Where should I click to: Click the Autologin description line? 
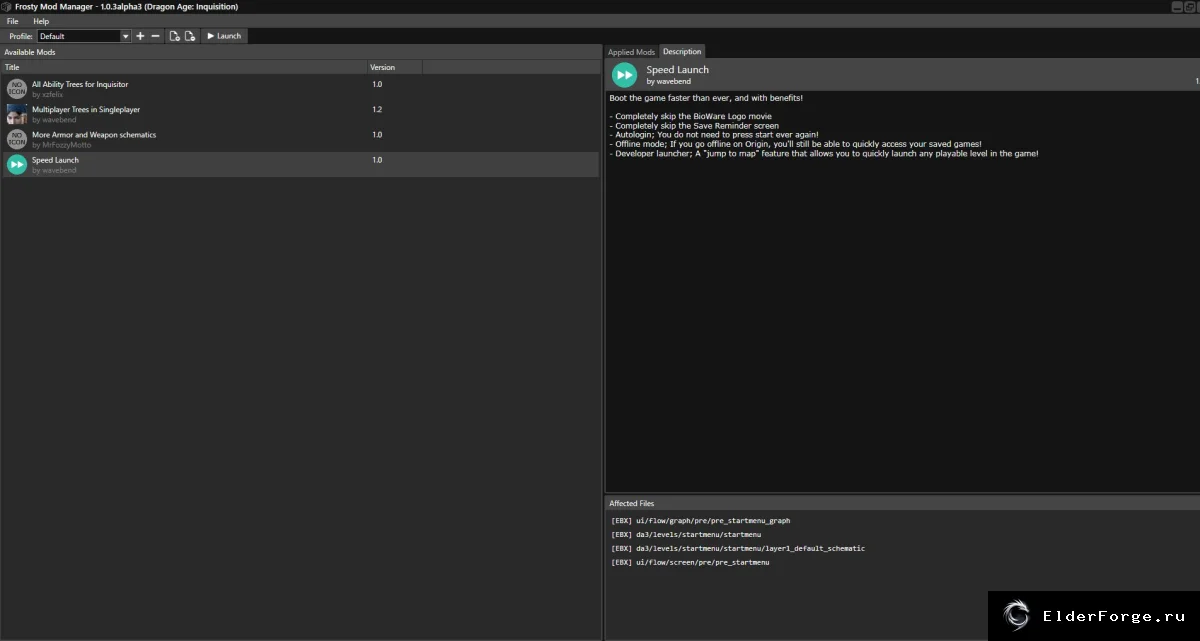coord(713,135)
